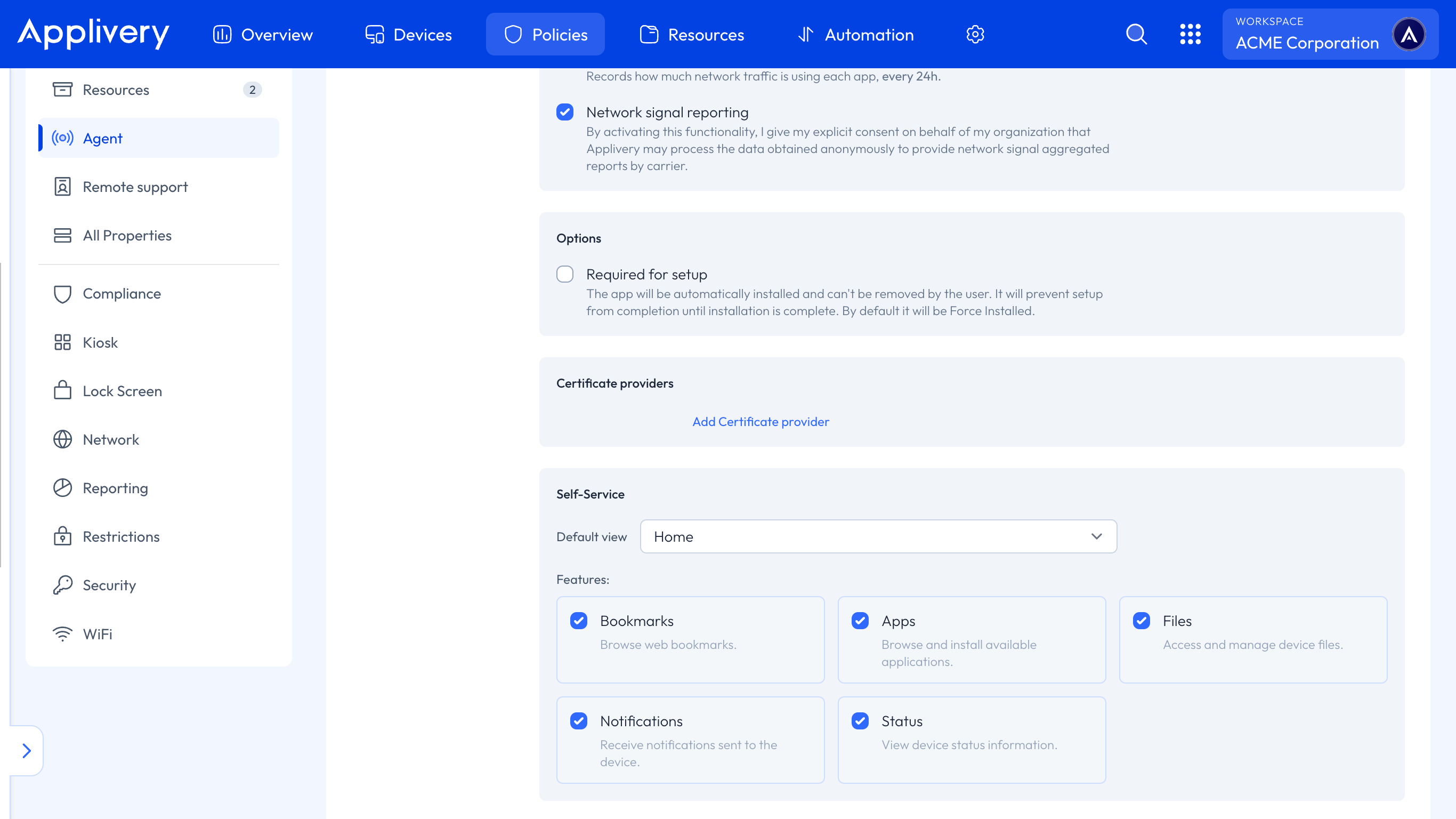Screen dimensions: 1456x819
Task: Open the Restrictions section
Action: tap(121, 536)
